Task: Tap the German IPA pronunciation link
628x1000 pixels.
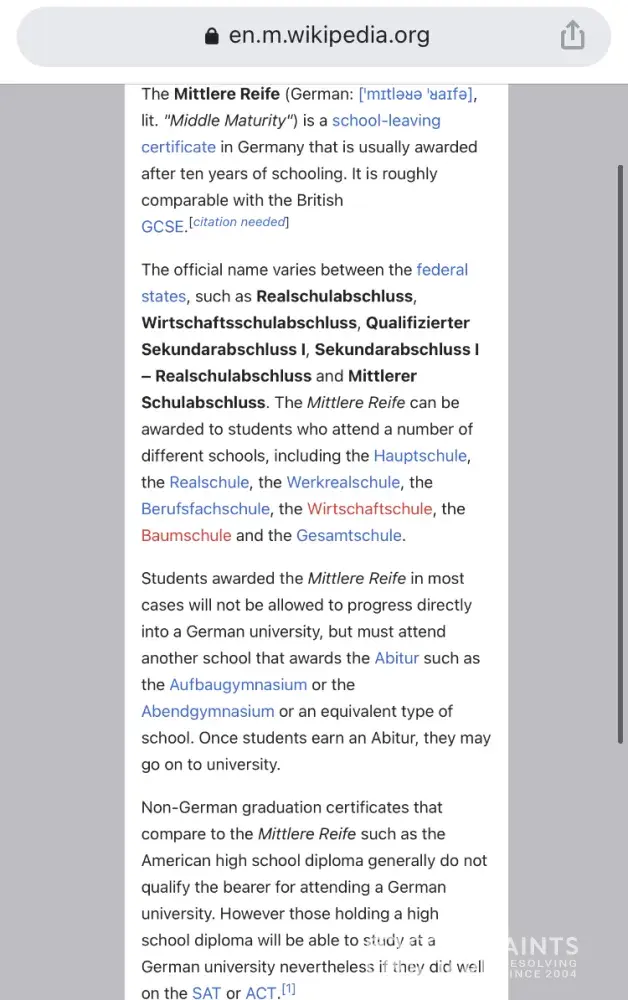Action: [x=416, y=94]
